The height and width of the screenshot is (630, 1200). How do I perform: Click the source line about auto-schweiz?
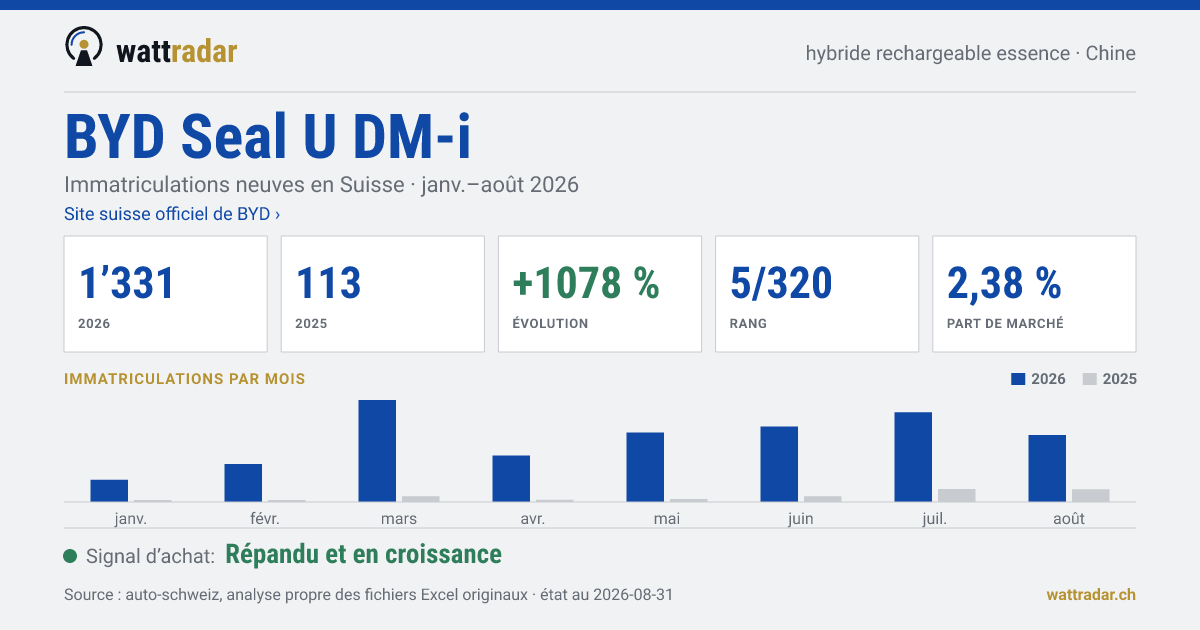click(x=368, y=594)
